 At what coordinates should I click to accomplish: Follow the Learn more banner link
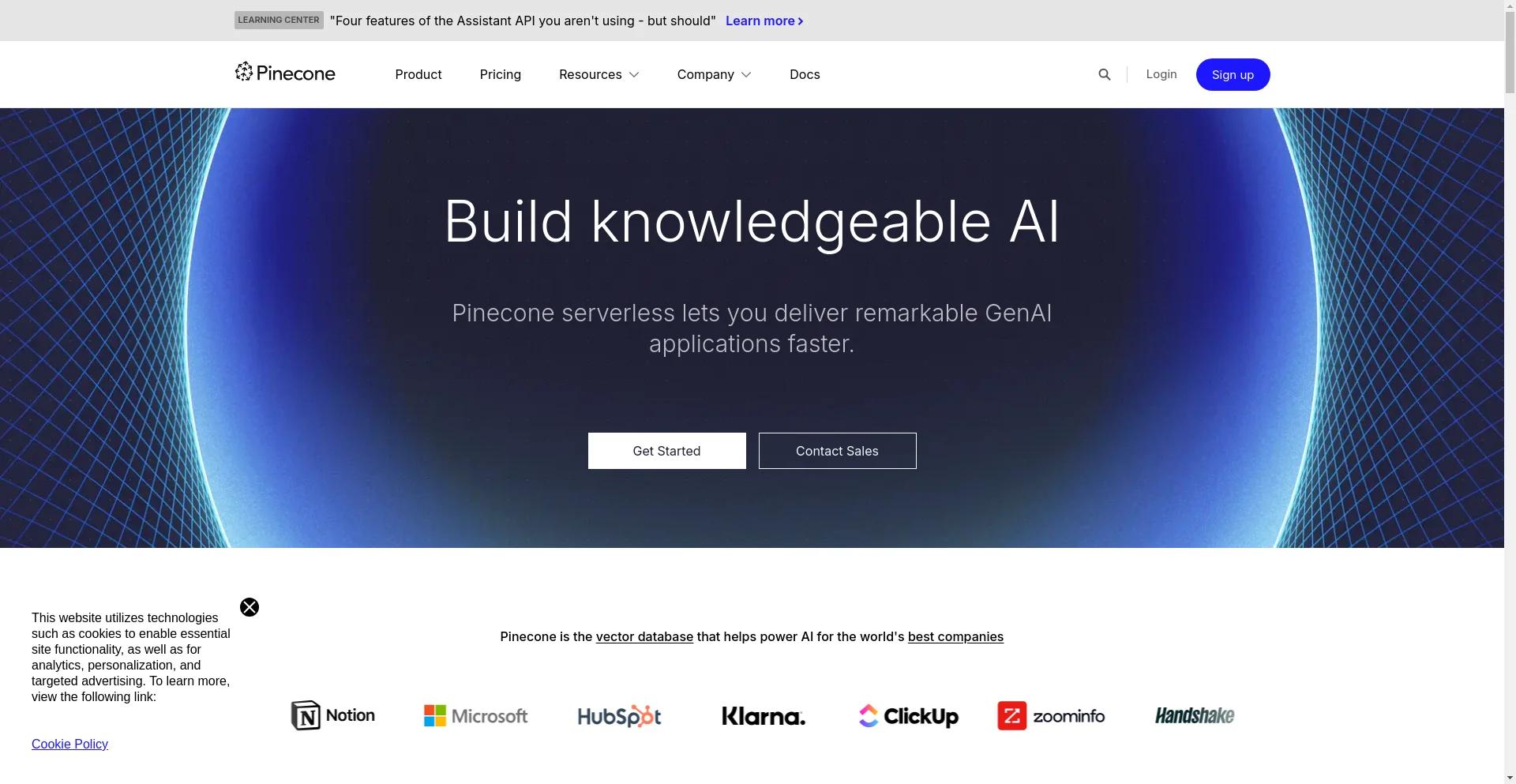[x=764, y=21]
